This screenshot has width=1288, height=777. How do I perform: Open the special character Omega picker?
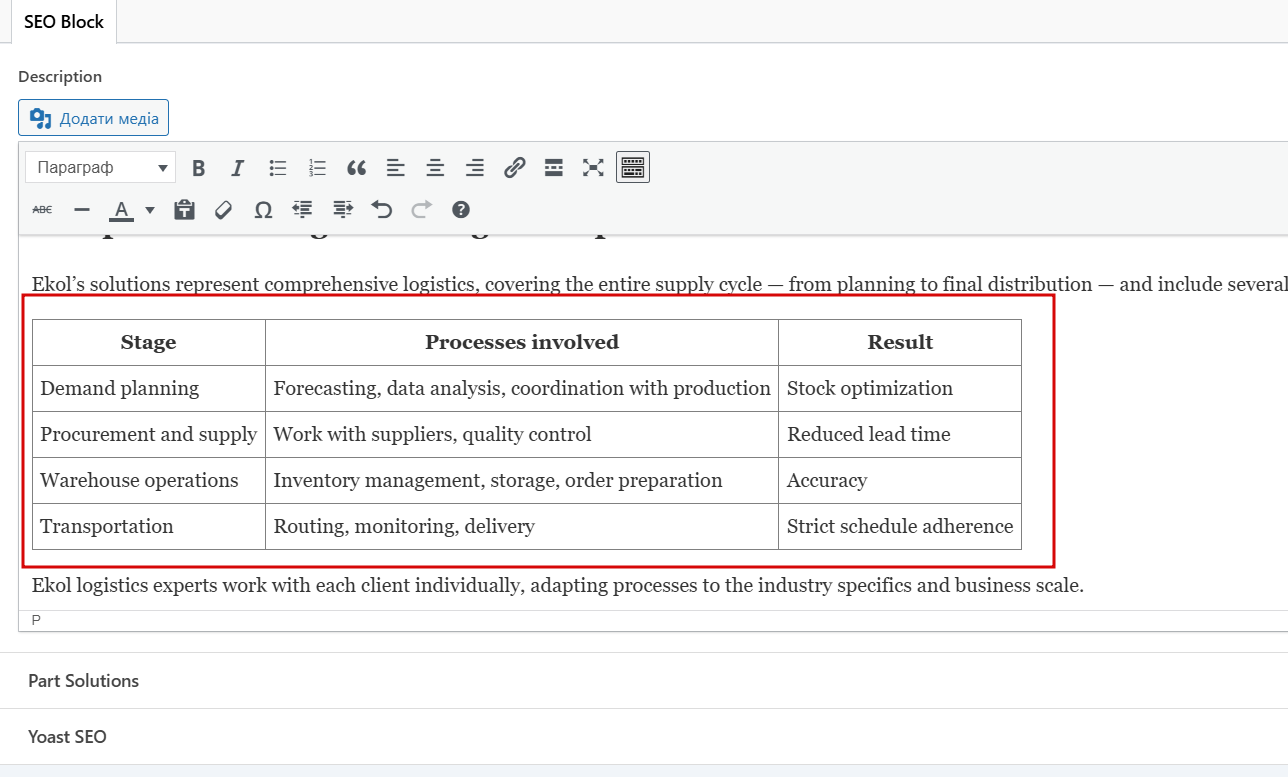pyautogui.click(x=263, y=210)
